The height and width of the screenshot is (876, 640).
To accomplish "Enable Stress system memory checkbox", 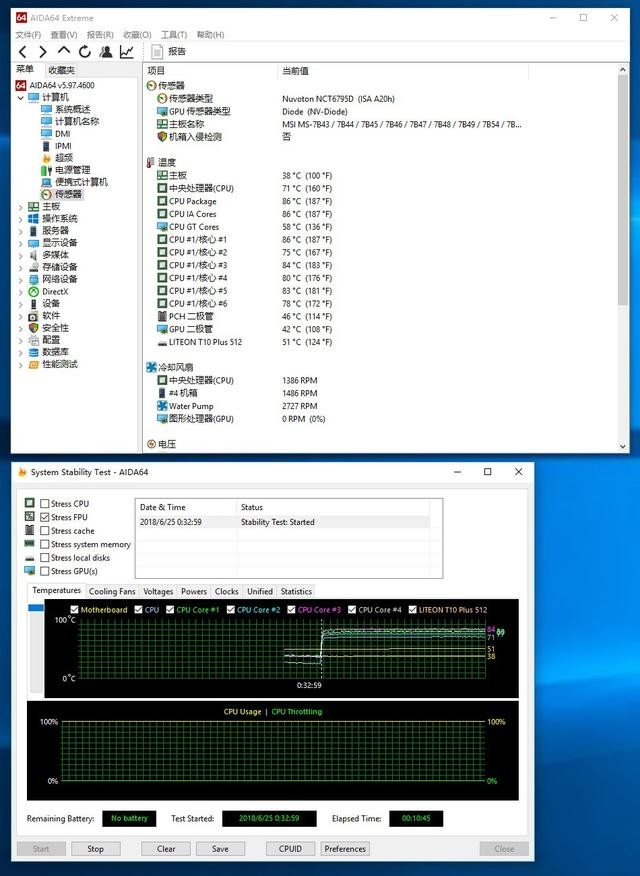I will tap(45, 544).
